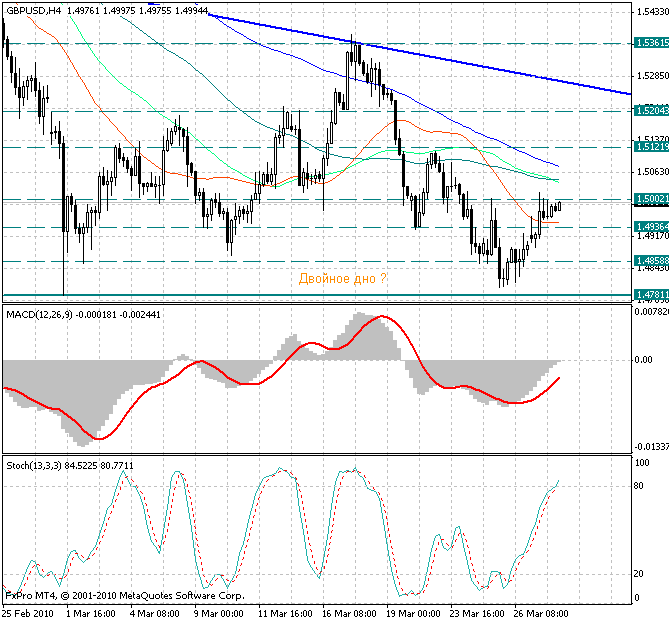Select the 1.48588 price level label
This screenshot has height=621, width=669.
coord(651,260)
